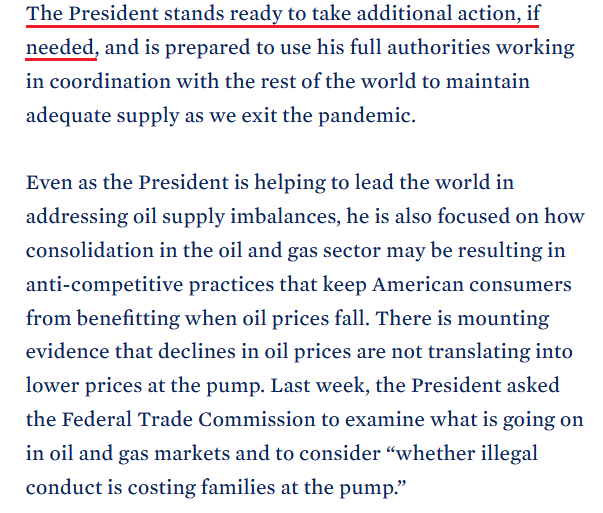Screen dimensions: 603x513
Task: Click 'Federal Trade Commission' in the text
Action: [189, 419]
